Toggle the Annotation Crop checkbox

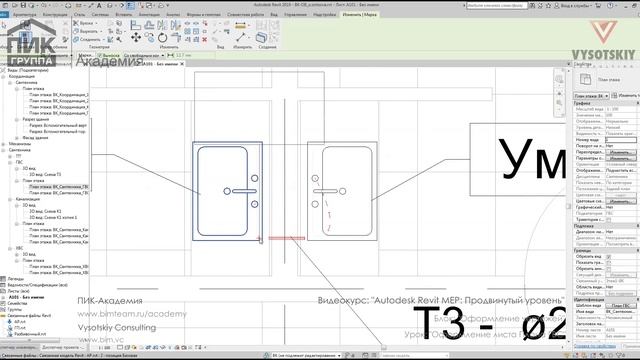(608, 269)
